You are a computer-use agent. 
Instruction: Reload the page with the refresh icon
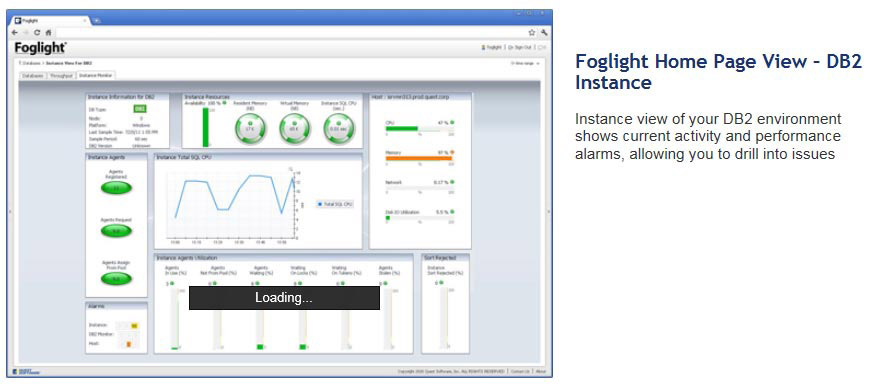tap(37, 33)
